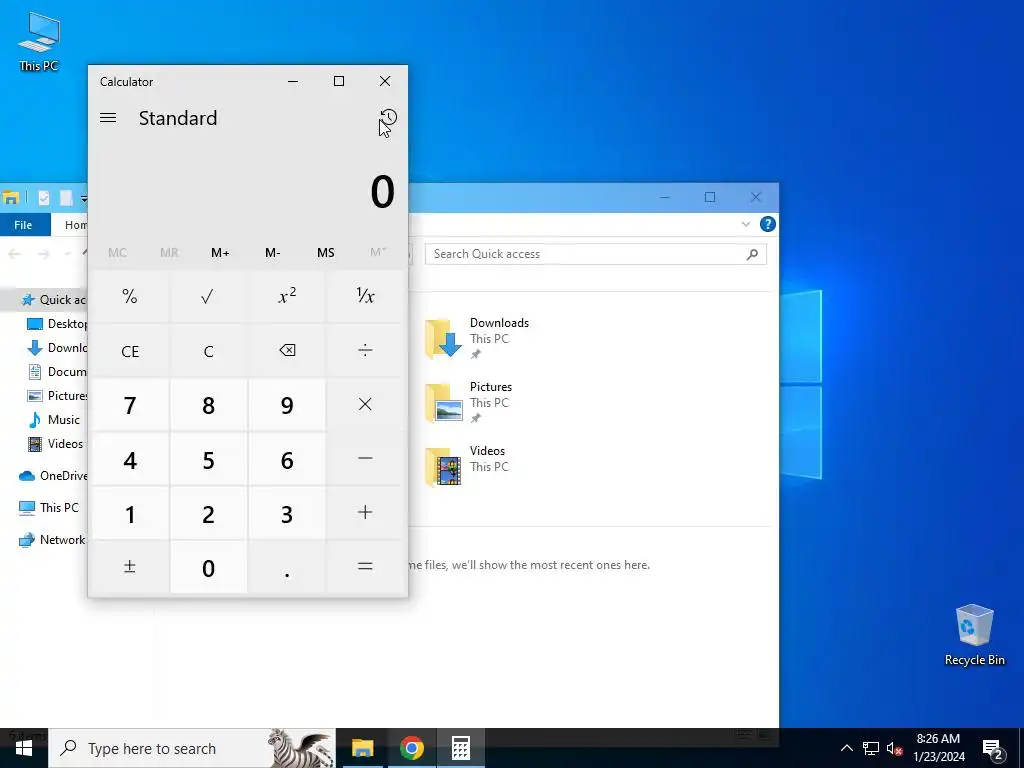Open the muted volume tray icon

point(894,748)
